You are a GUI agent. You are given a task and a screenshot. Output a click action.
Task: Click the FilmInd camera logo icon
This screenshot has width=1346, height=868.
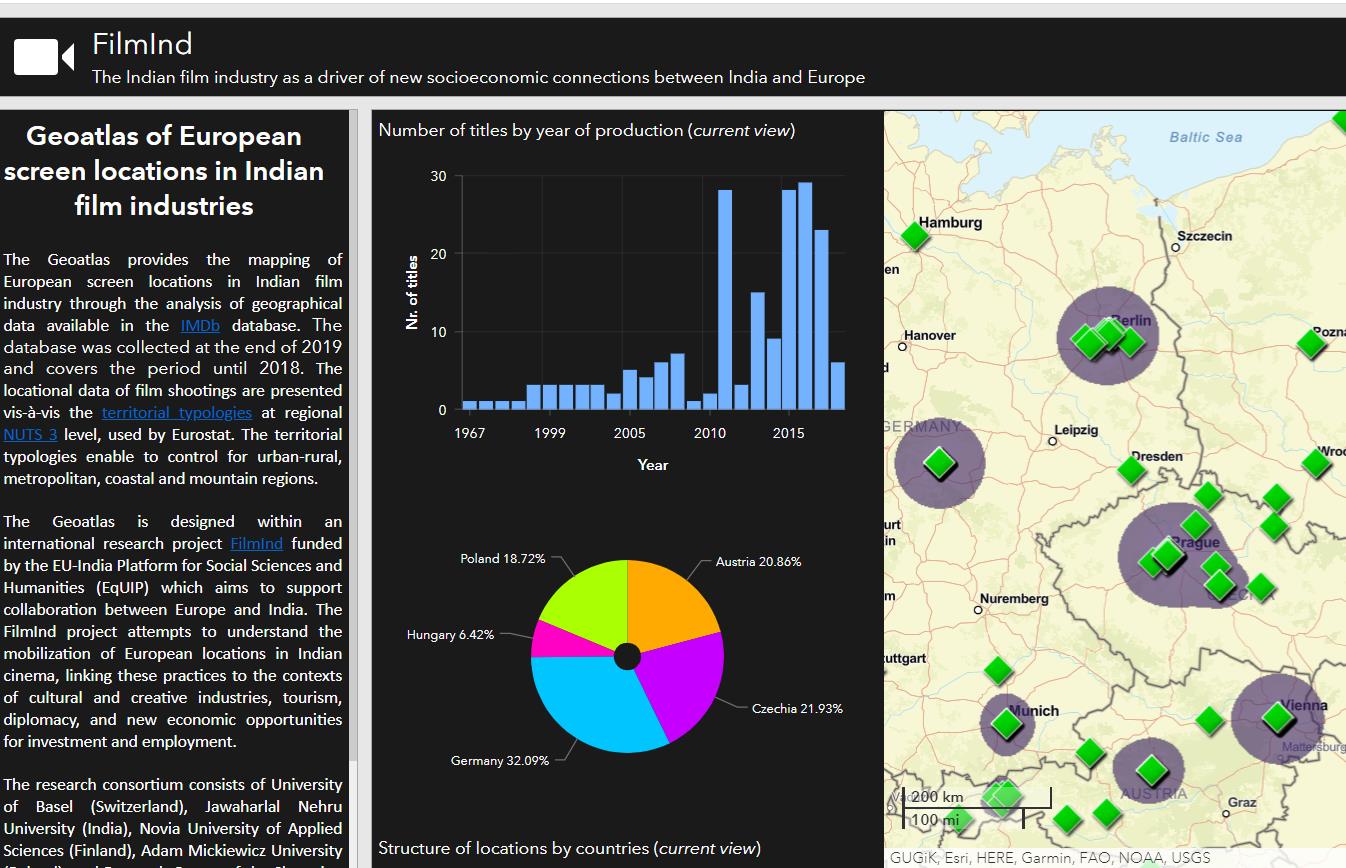point(40,57)
